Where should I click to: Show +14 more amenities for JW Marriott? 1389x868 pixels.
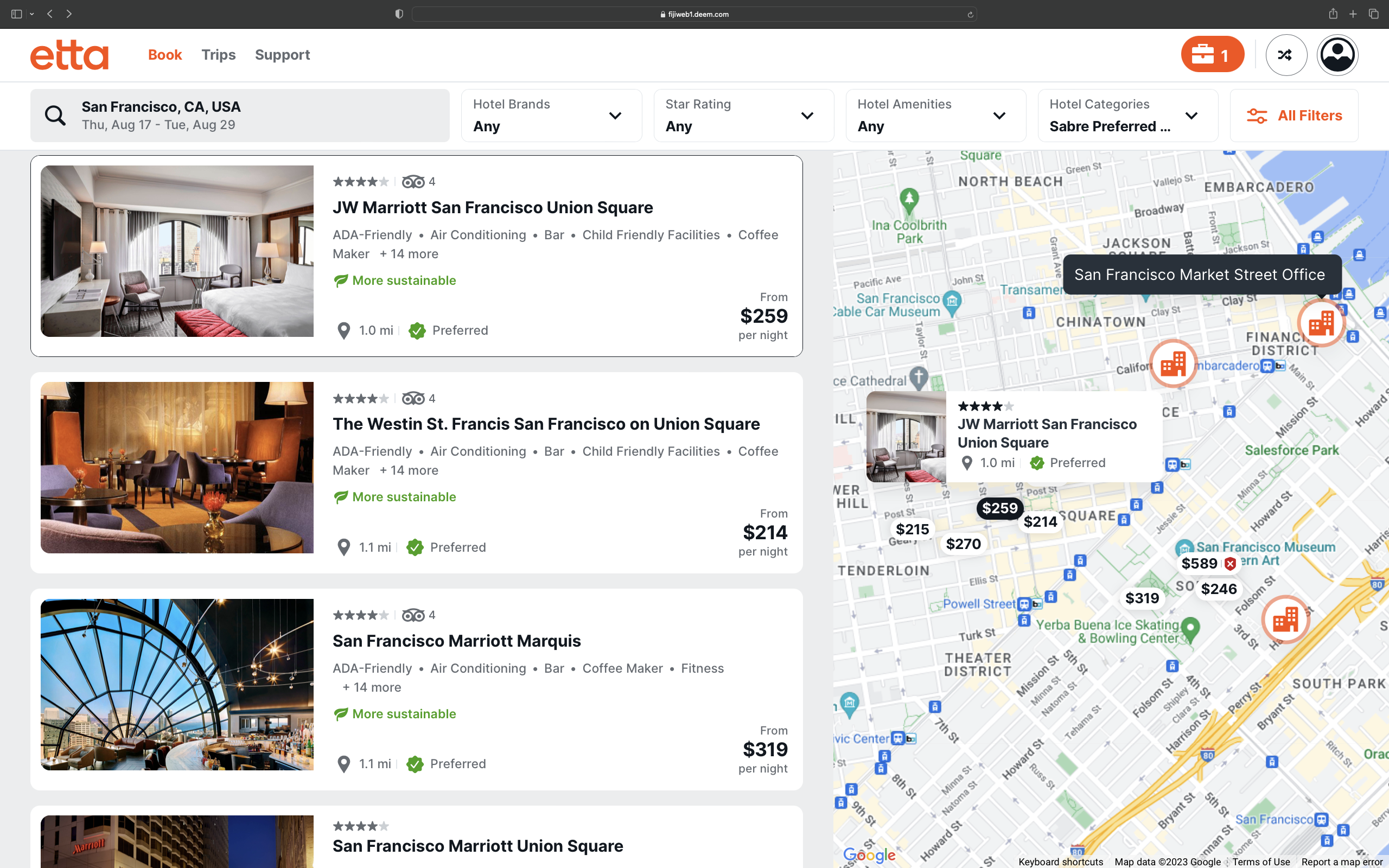409,254
